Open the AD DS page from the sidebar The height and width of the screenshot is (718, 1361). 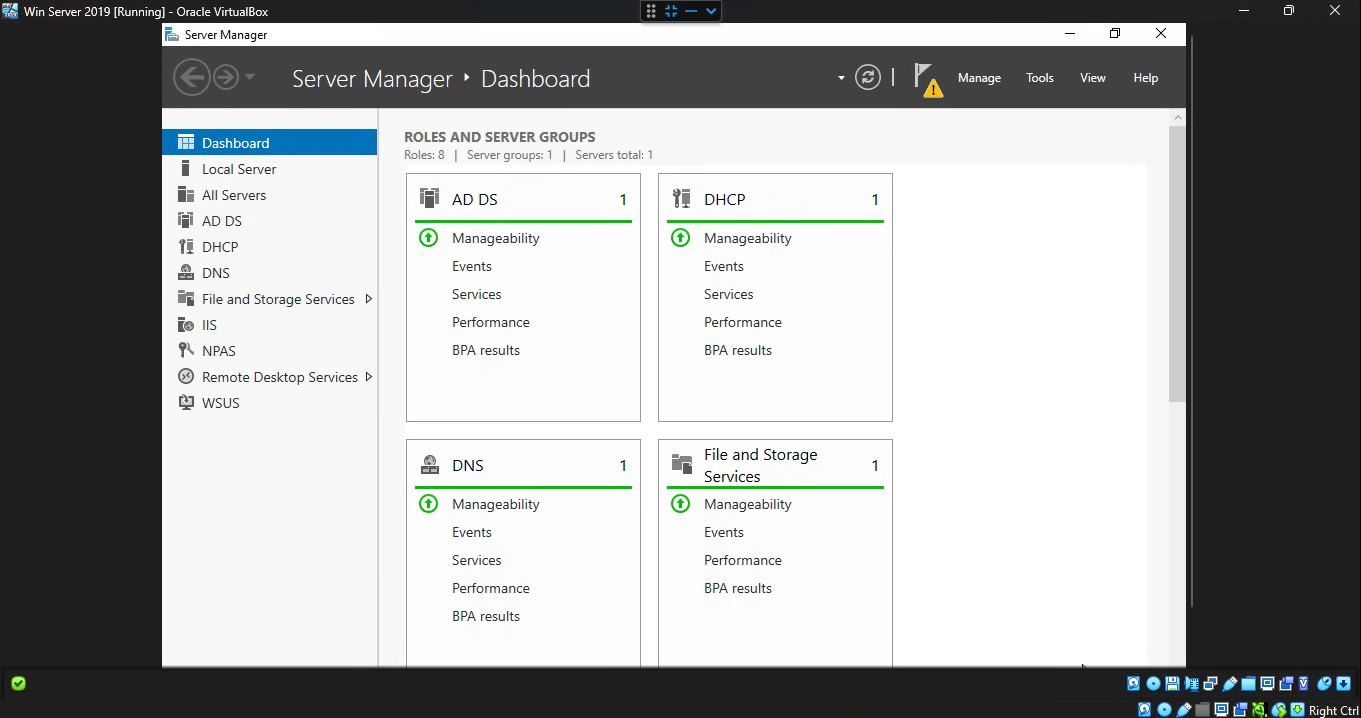[x=270, y=221]
